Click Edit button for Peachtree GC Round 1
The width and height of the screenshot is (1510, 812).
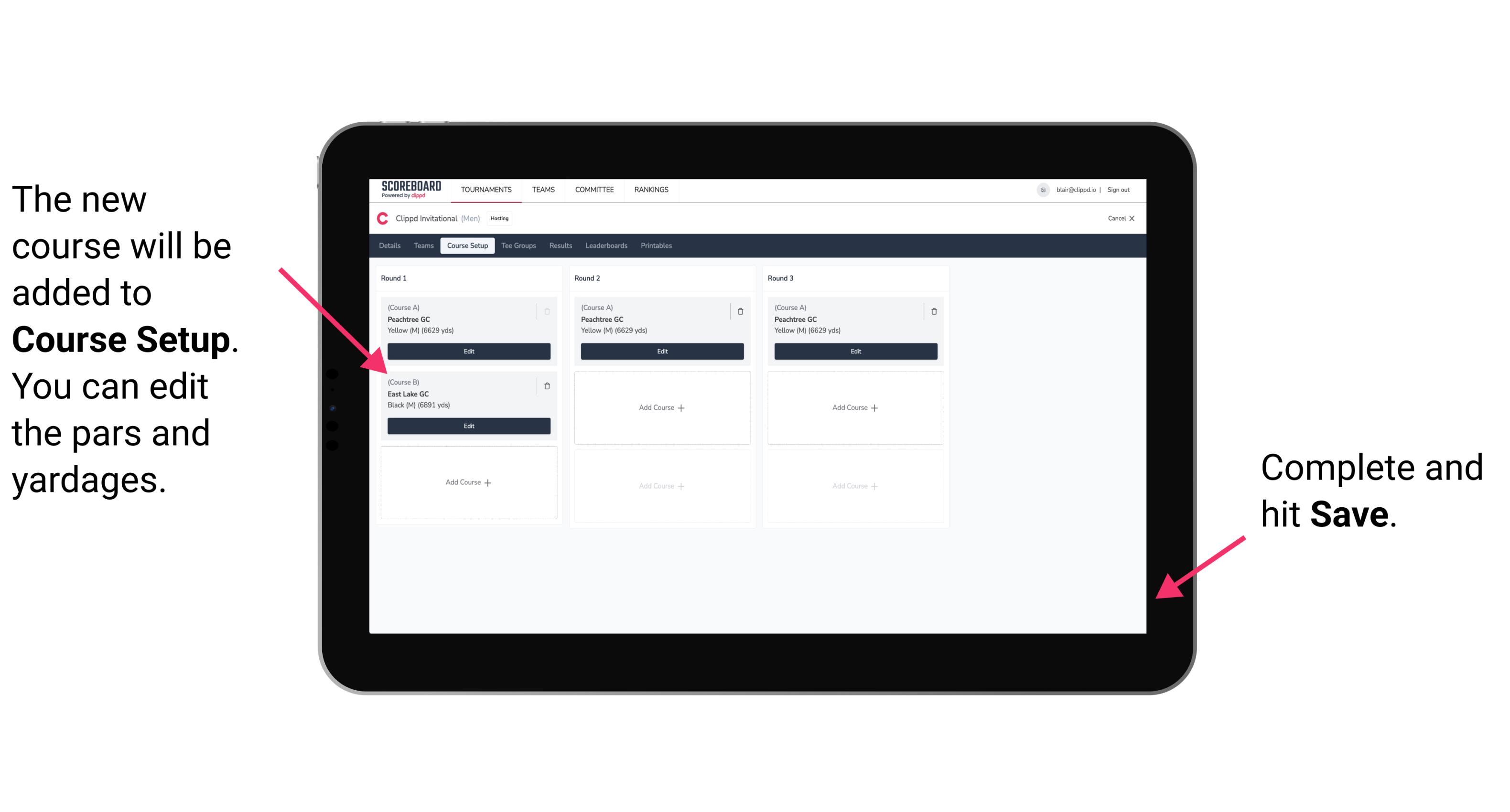click(468, 351)
